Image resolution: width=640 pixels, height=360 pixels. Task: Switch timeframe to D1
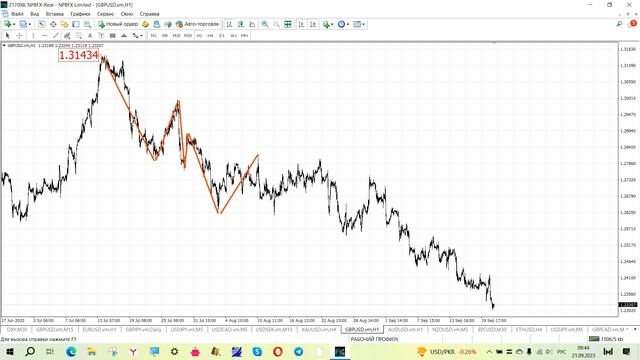(222, 36)
